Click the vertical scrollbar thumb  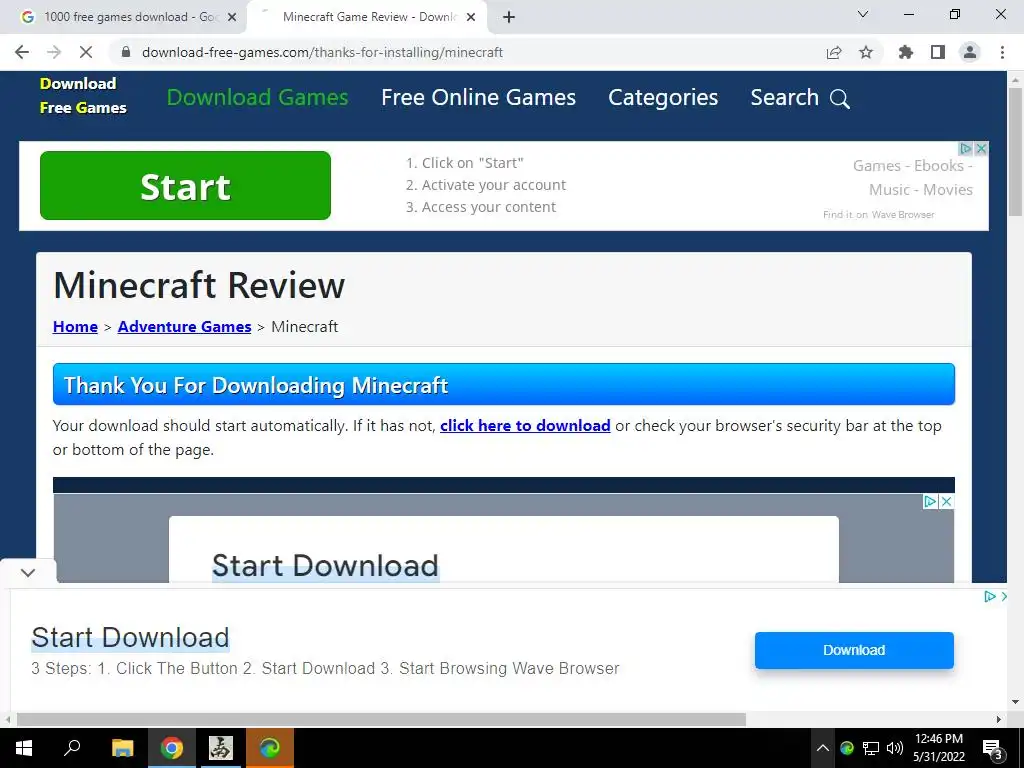tap(1015, 152)
